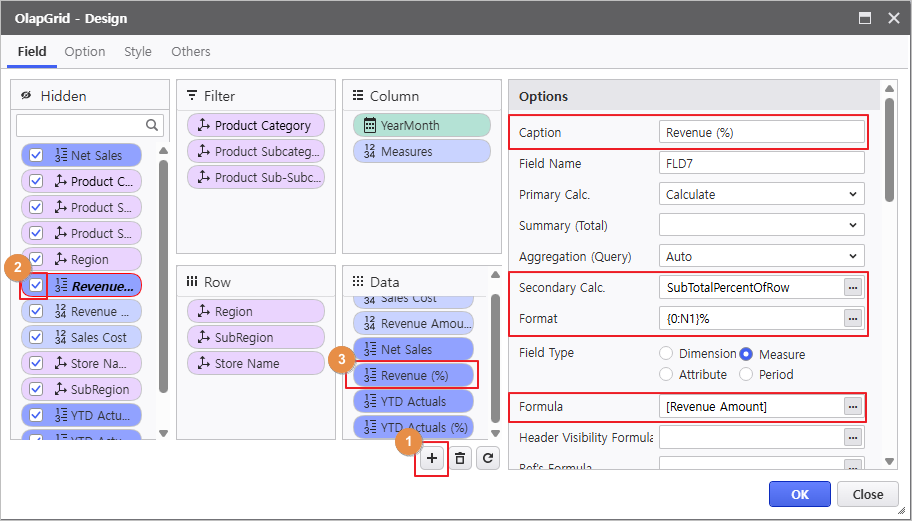This screenshot has width=912, height=521.
Task: Expand the Primary Calc. dropdown
Action: click(761, 194)
